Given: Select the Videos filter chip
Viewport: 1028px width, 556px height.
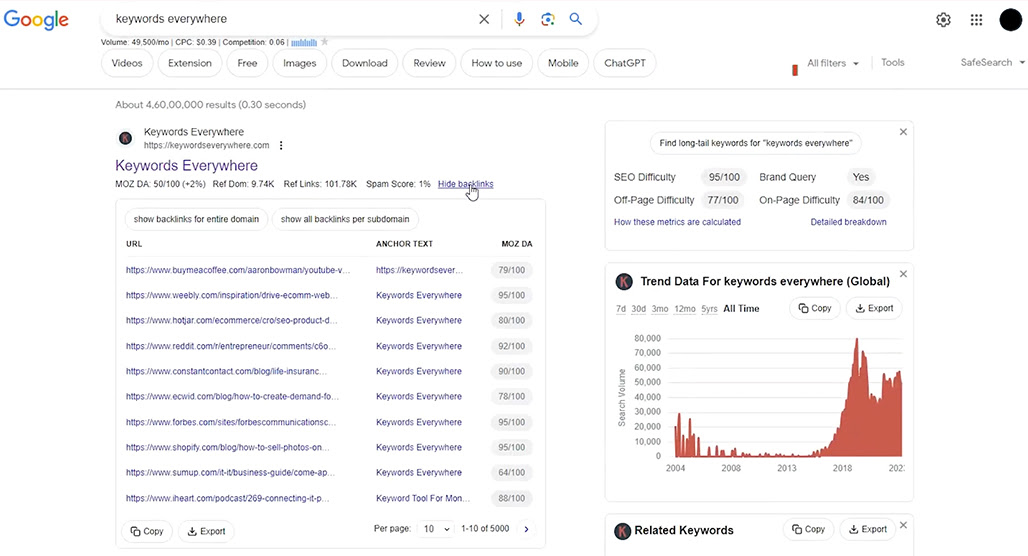Looking at the screenshot, I should point(127,63).
